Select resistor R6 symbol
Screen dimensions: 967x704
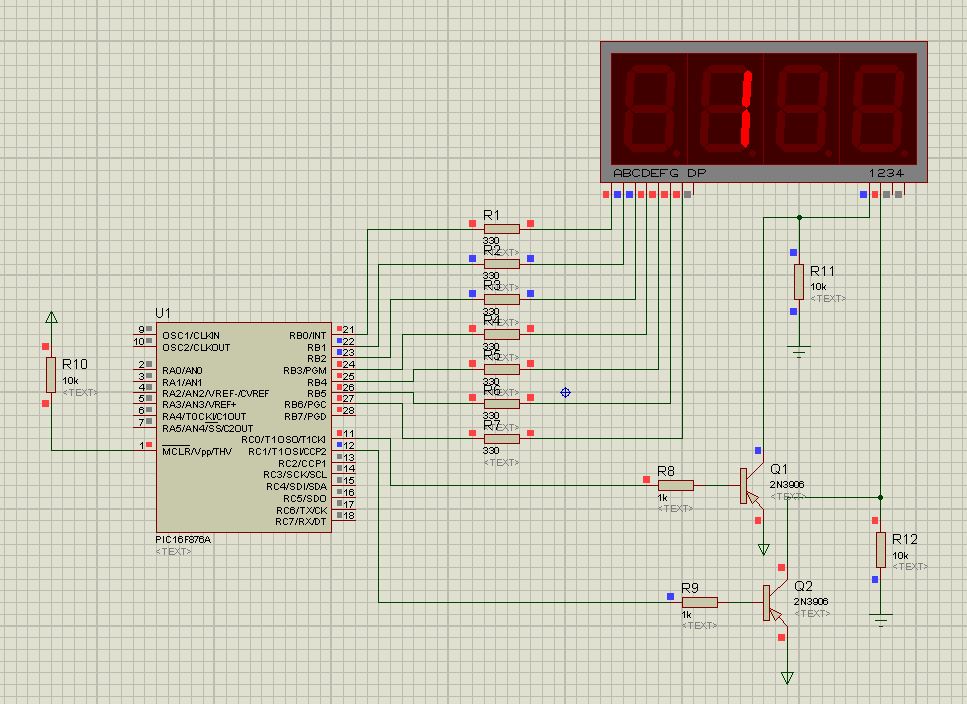point(501,404)
